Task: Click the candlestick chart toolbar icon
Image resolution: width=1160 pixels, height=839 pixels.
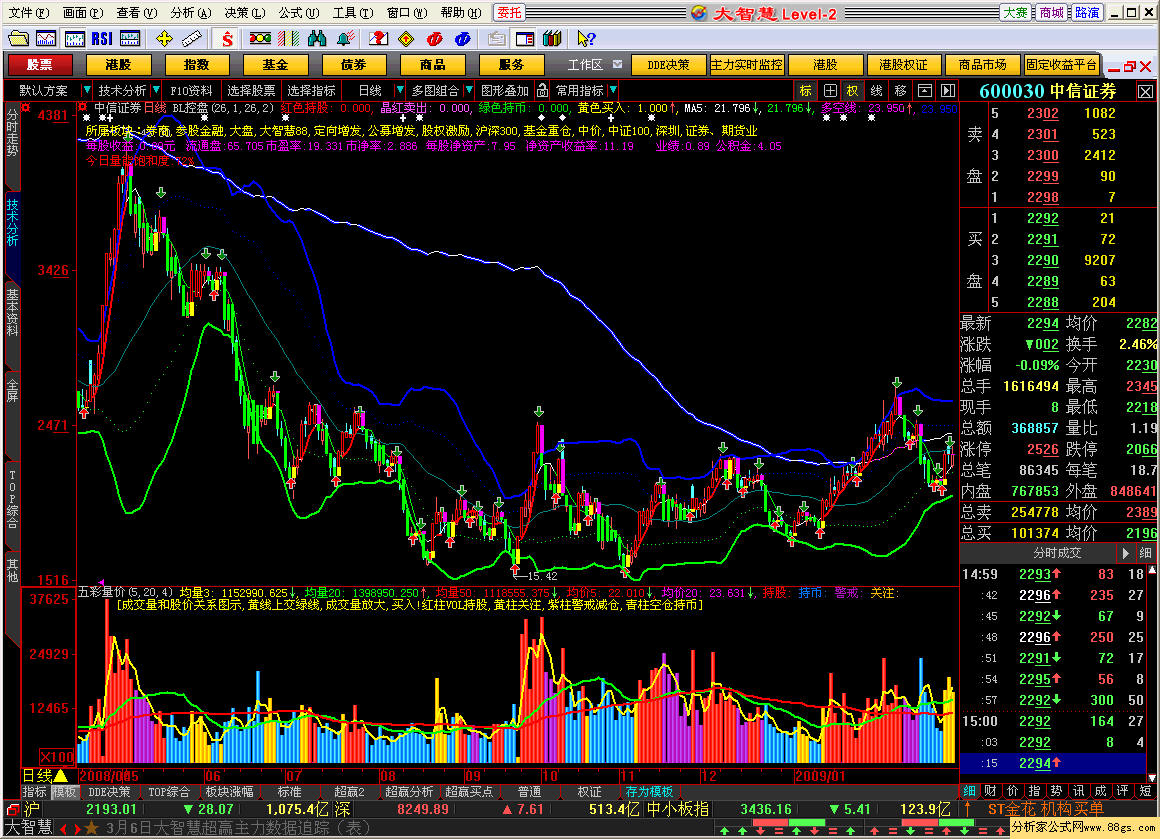Action: (x=75, y=38)
